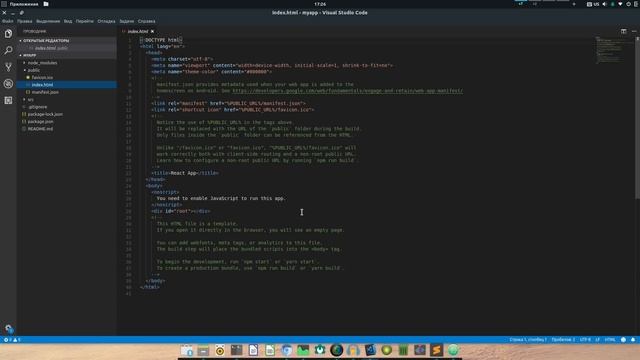The image size is (640, 360).
Task: Open the .gitignore file
Action: [67, 107]
